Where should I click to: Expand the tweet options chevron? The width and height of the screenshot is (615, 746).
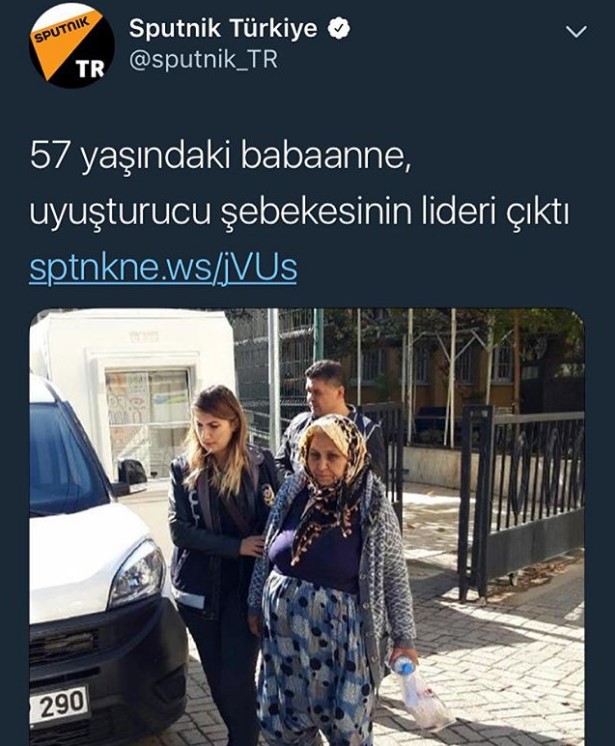coord(576,32)
